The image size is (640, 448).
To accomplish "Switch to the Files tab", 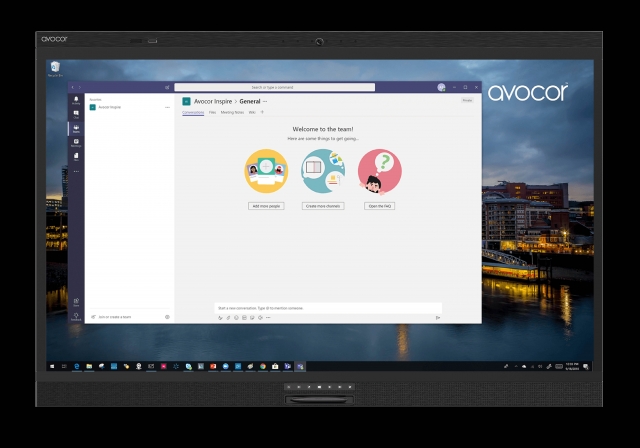I will pos(212,113).
